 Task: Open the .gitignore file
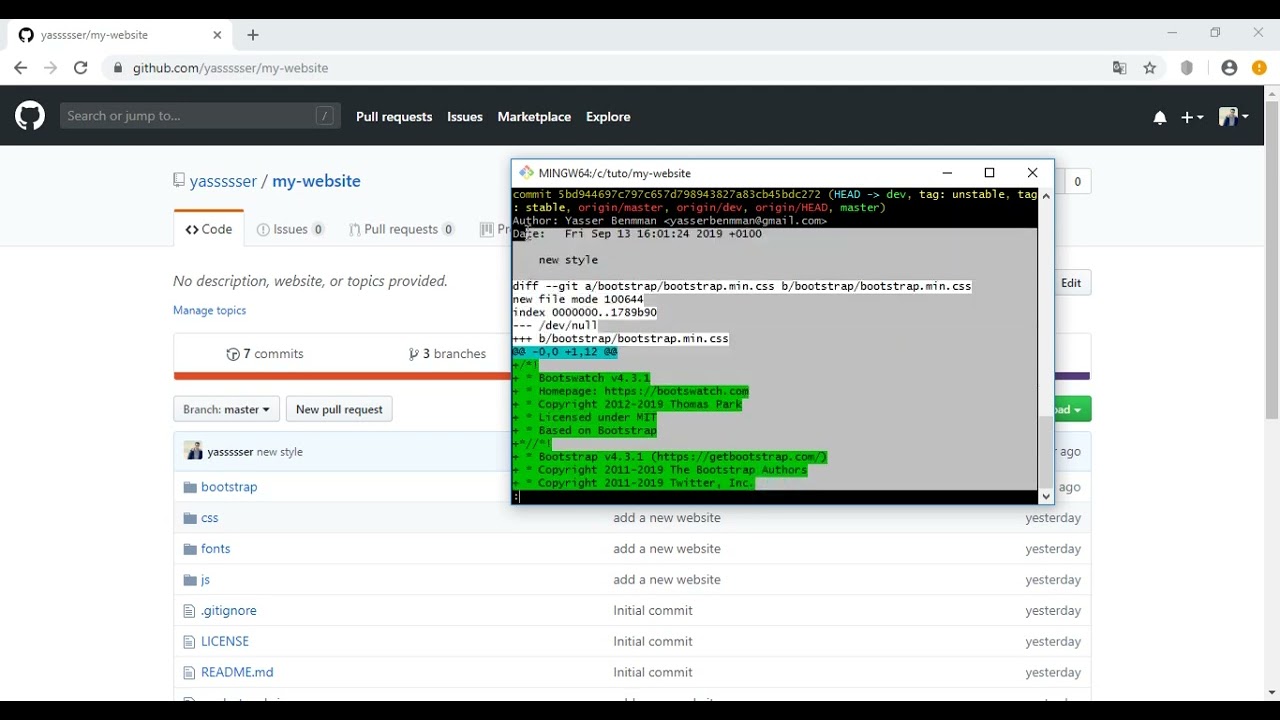point(229,611)
